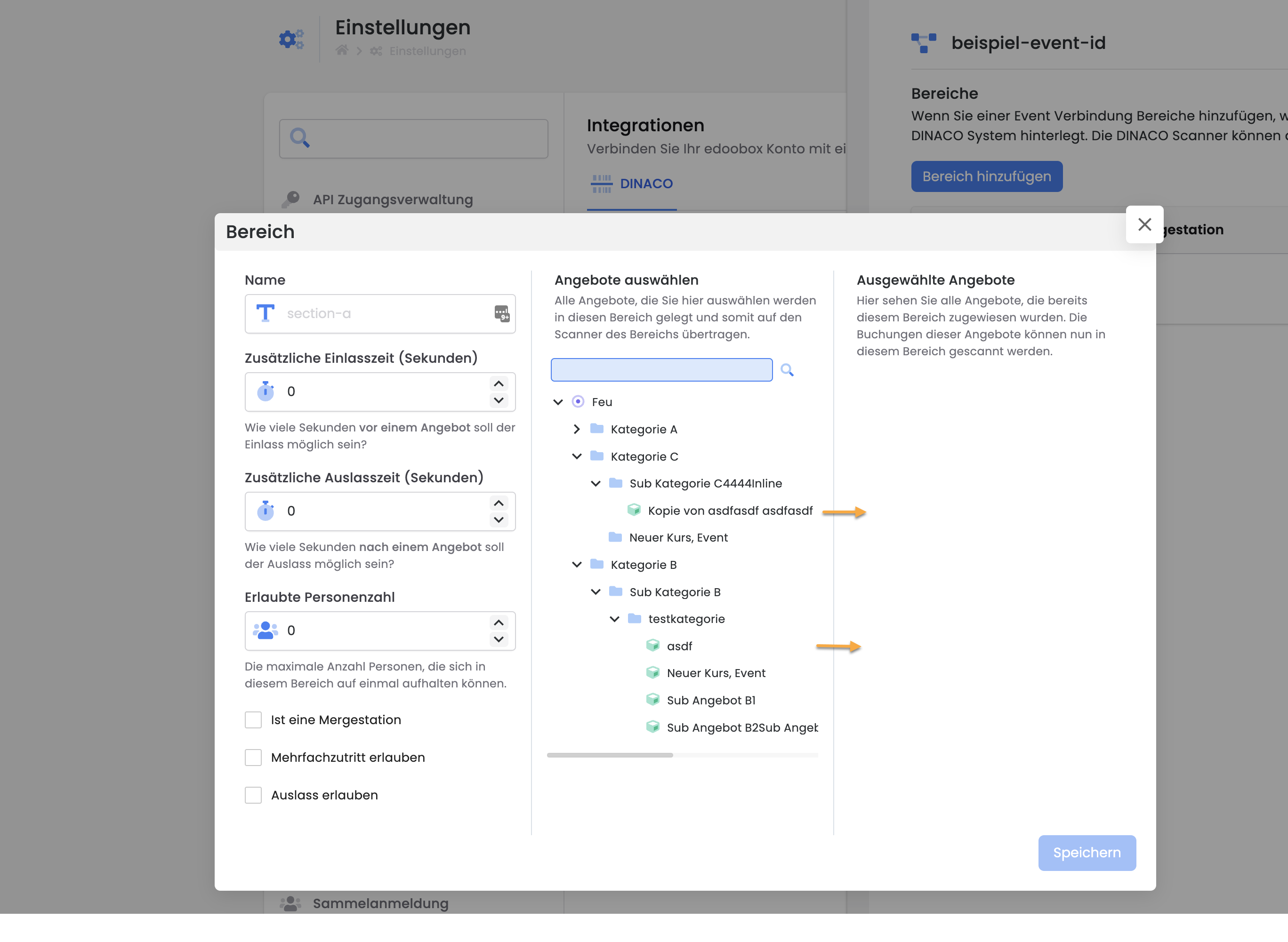Click the stopwatch icon in Einlasszeit field

[265, 391]
